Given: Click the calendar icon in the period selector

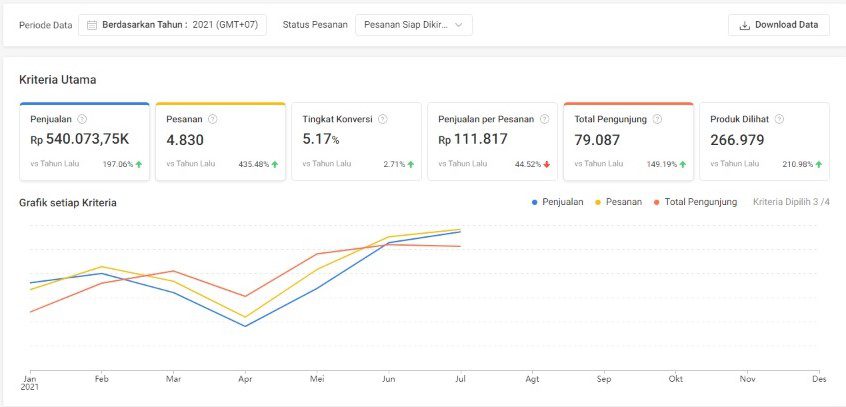Looking at the screenshot, I should (x=92, y=25).
